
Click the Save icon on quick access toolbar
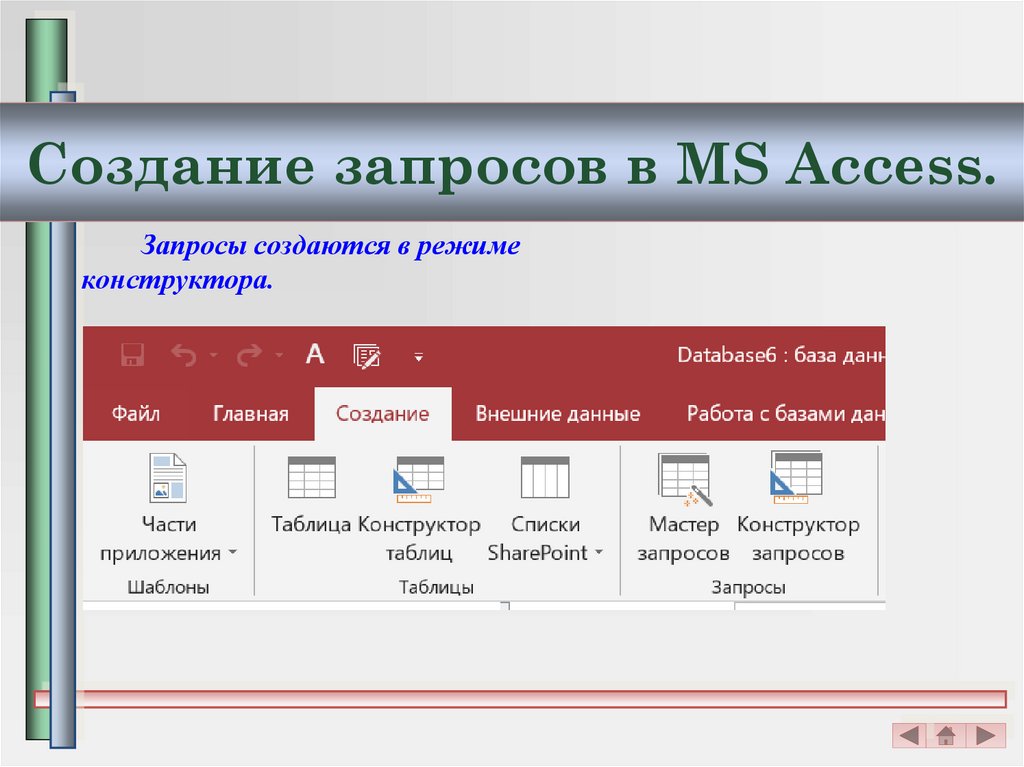(133, 355)
